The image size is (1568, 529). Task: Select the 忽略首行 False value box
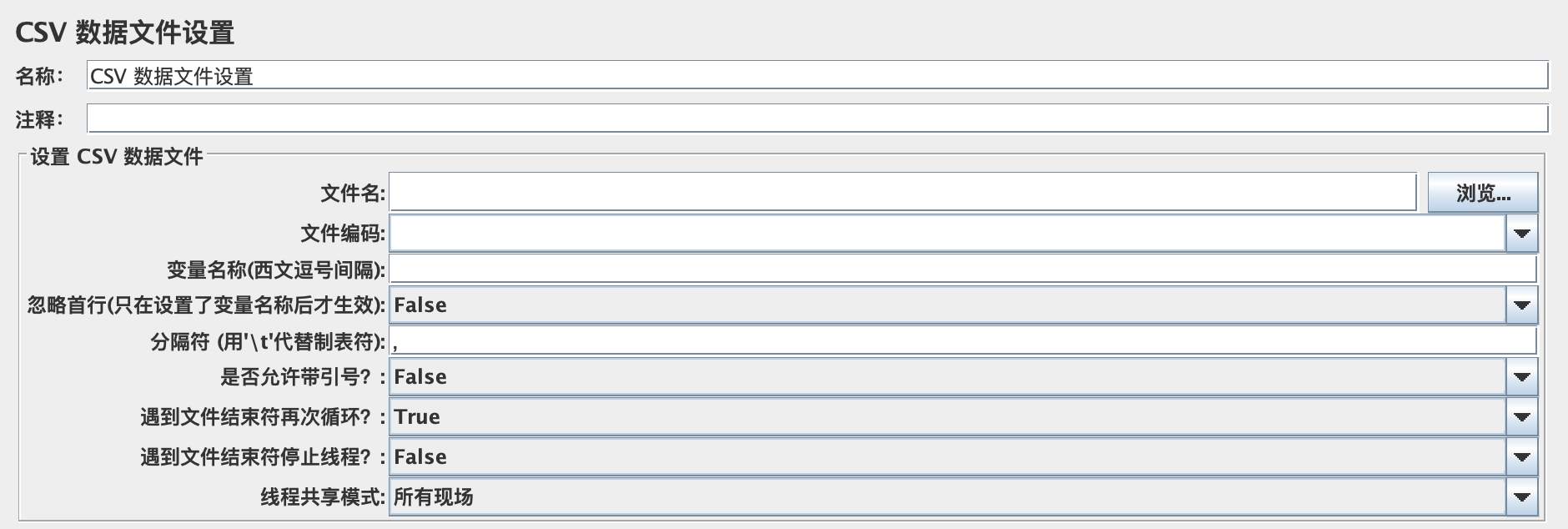click(x=947, y=305)
